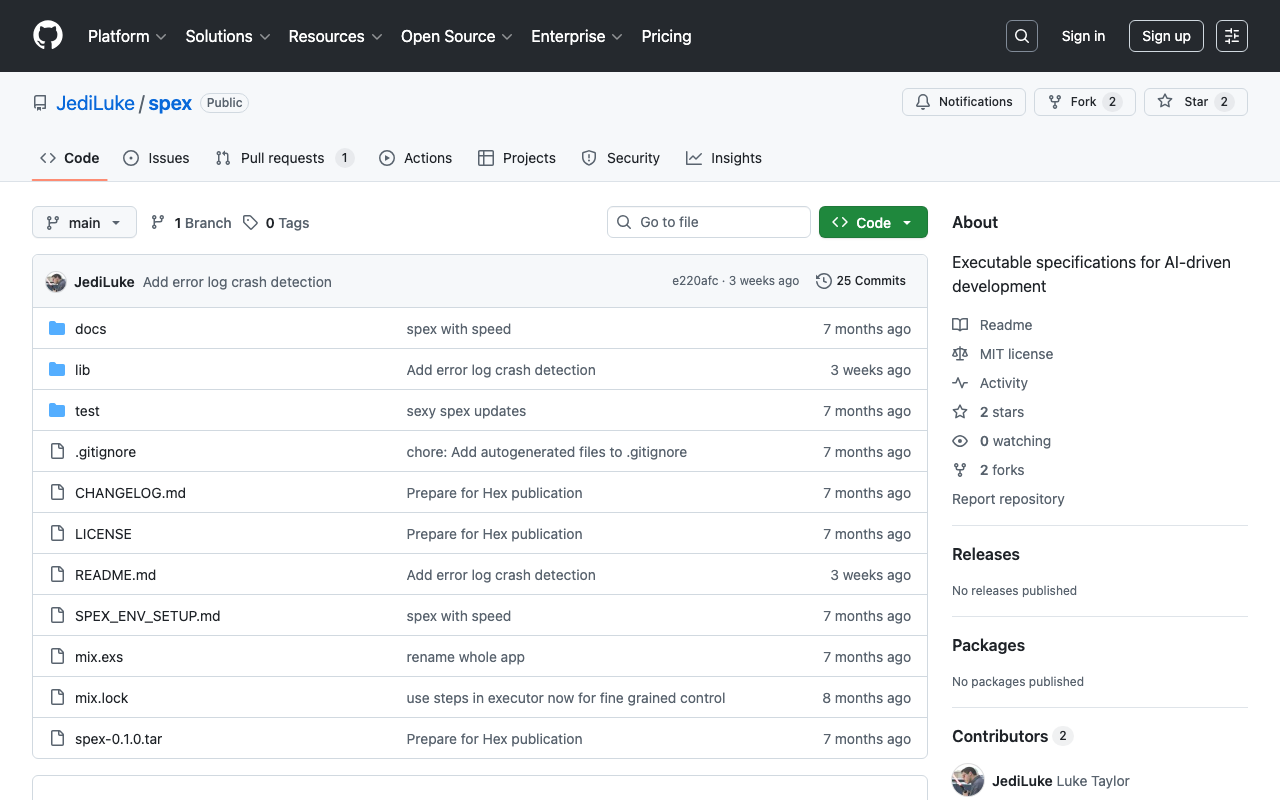Click the branch icon next to 1 Branch

click(x=158, y=222)
